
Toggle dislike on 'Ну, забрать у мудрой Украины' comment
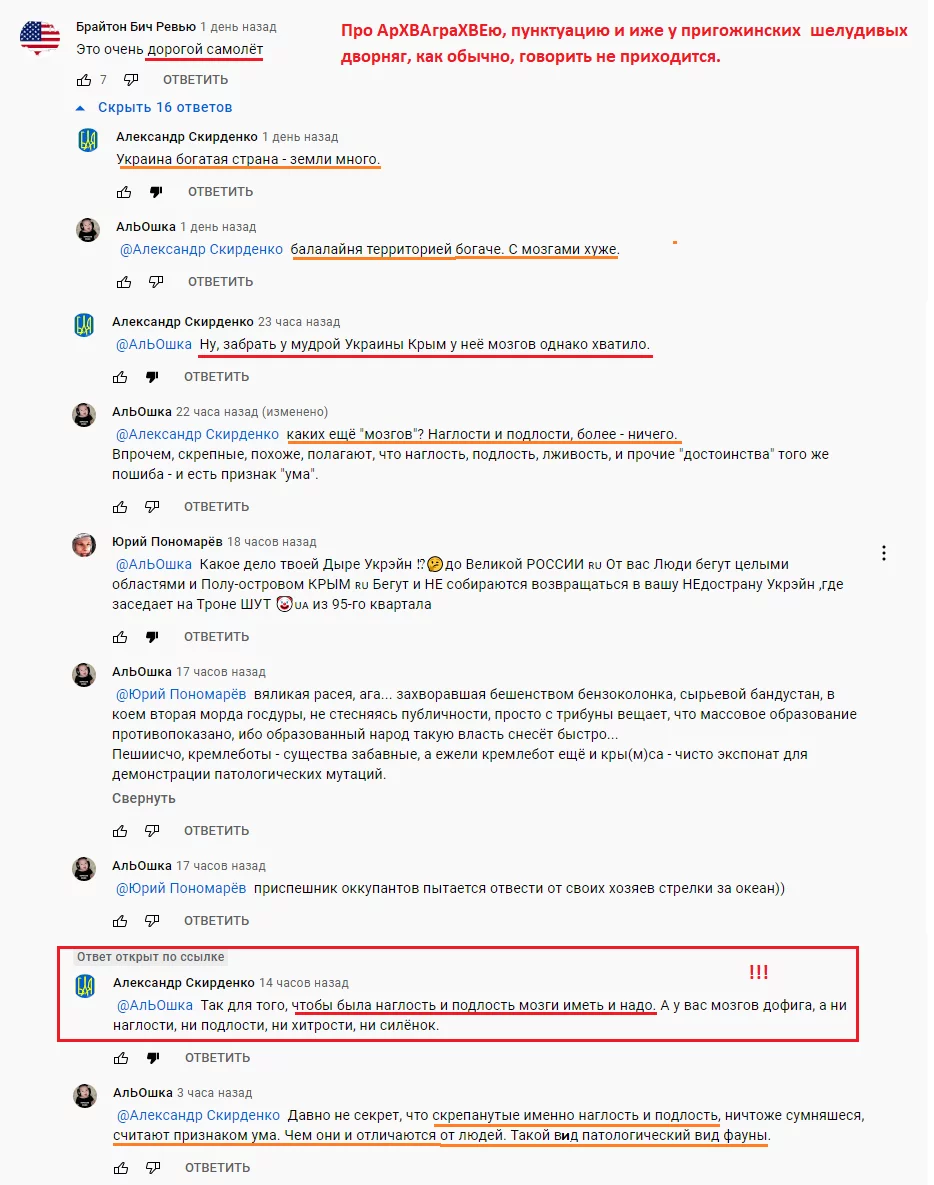pos(152,377)
